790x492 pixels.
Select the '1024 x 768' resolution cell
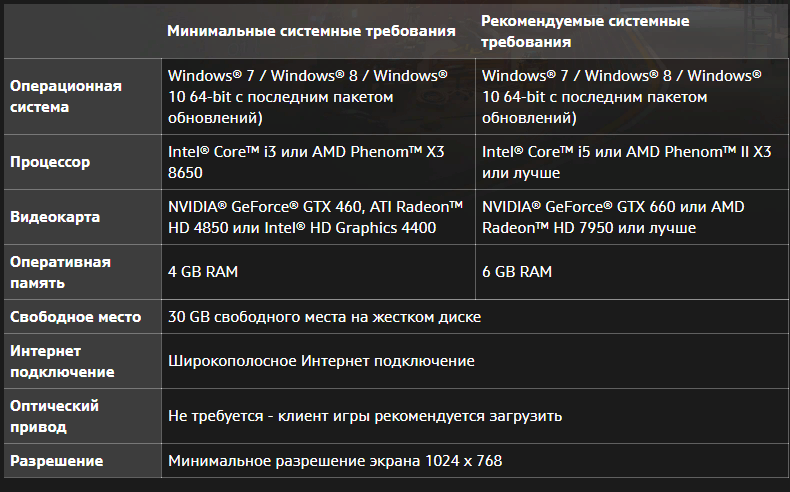(475, 461)
